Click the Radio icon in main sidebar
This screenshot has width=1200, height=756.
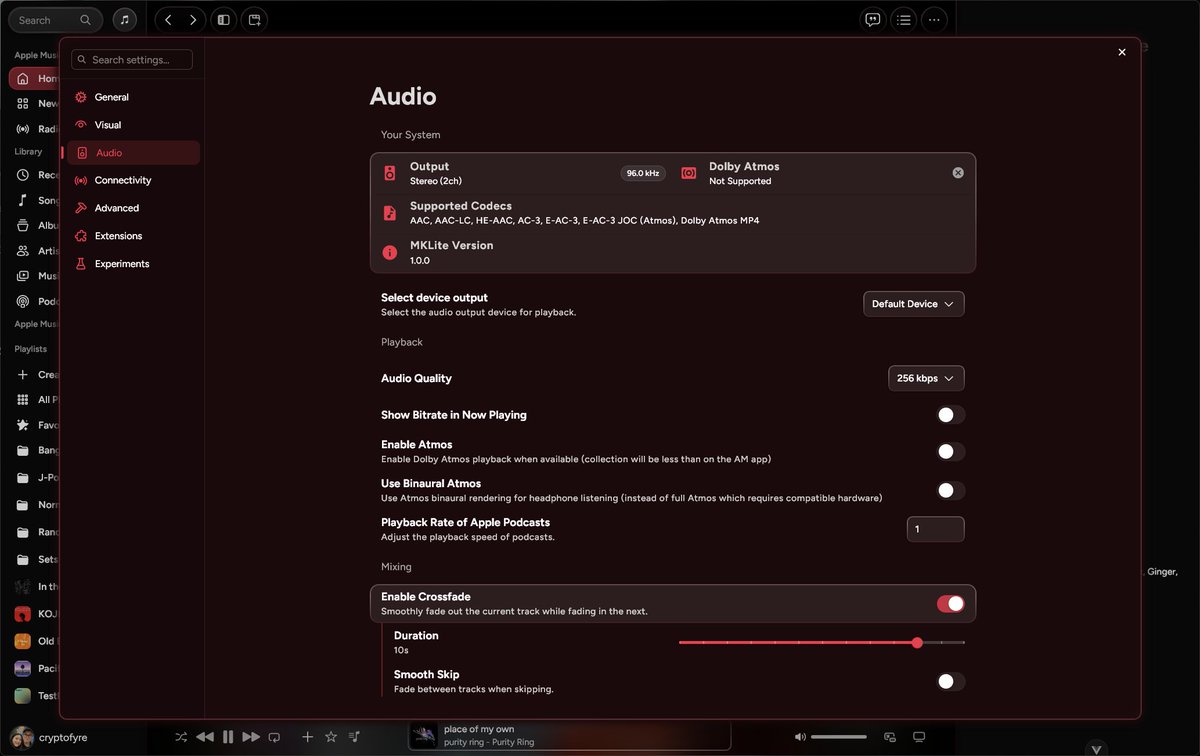[23, 129]
